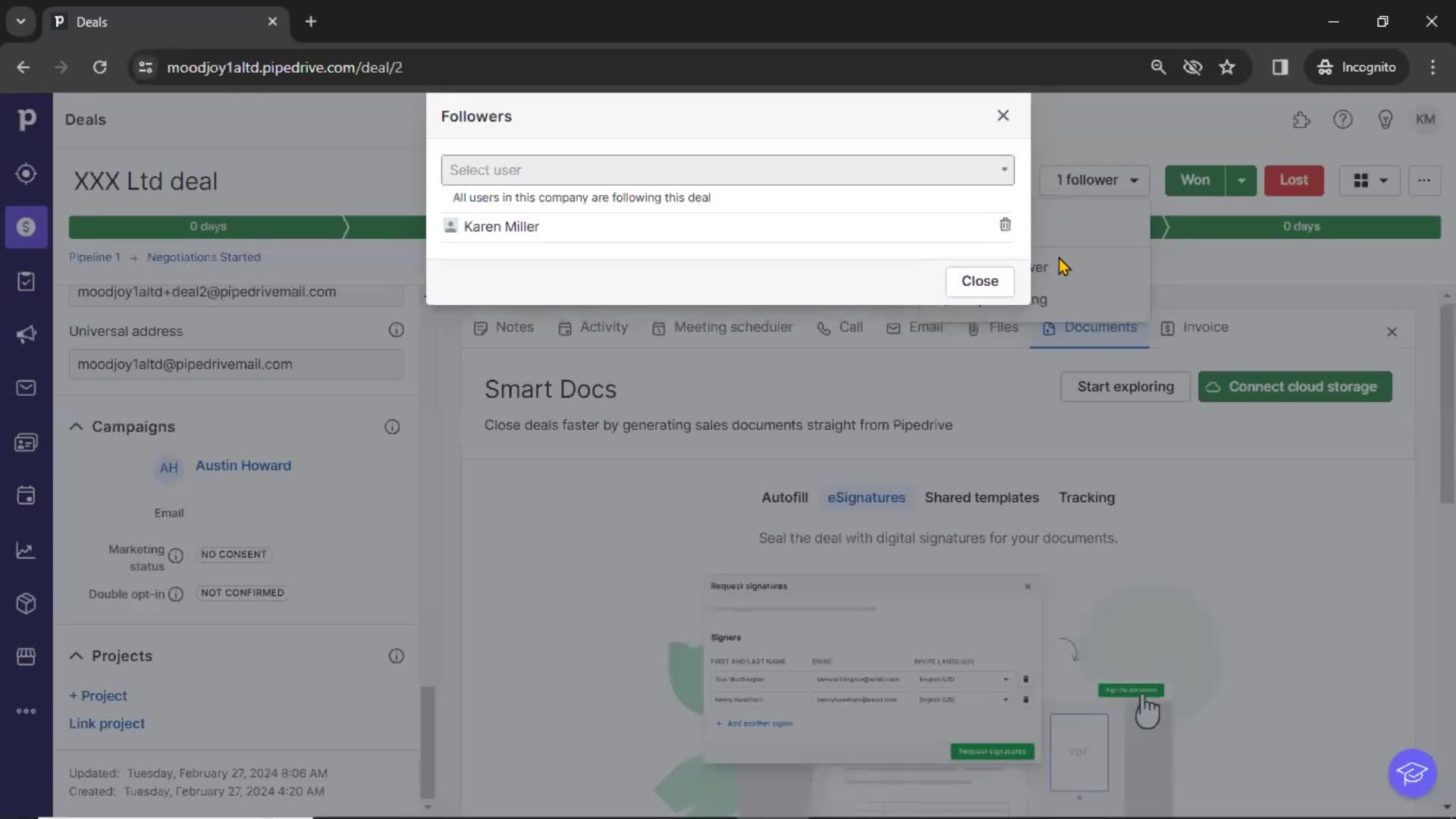This screenshot has width=1456, height=819.
Task: Expand the Pipeline 1 navigation breadcrumb
Action: coord(94,257)
